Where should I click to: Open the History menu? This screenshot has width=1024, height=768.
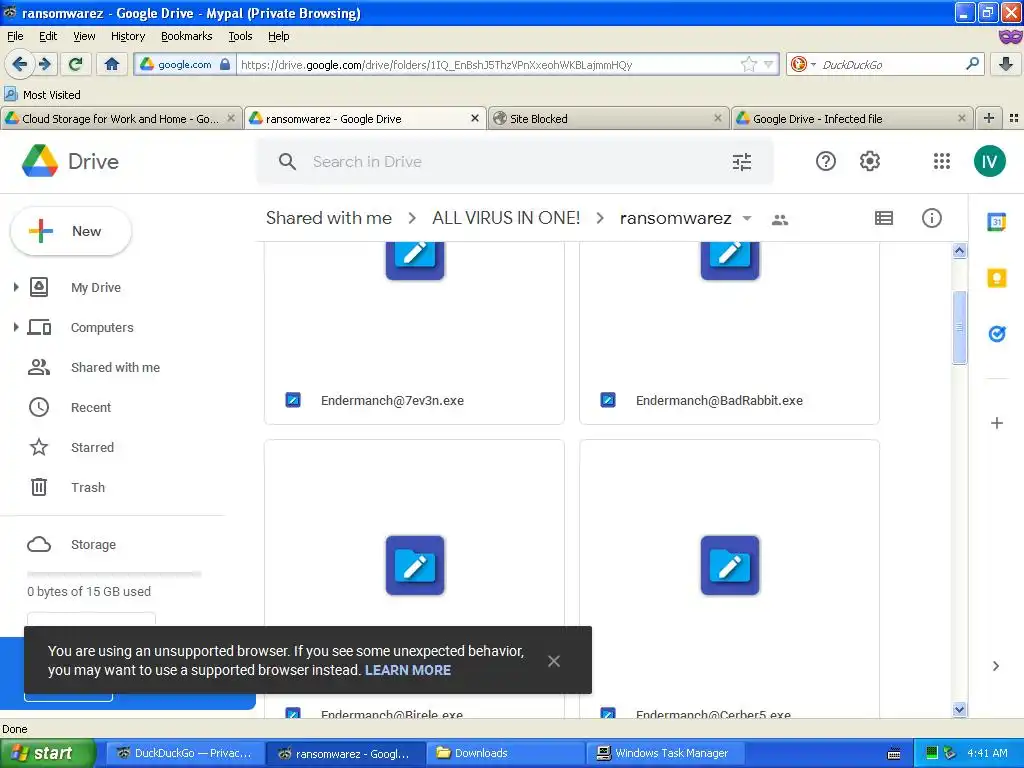(x=128, y=37)
